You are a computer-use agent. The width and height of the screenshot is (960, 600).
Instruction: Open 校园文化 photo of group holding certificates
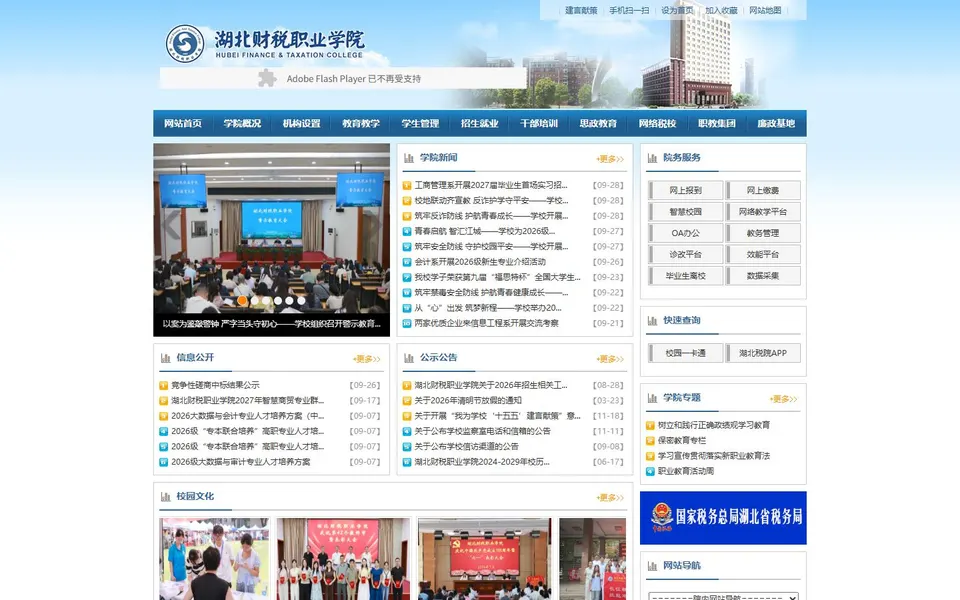343,559
